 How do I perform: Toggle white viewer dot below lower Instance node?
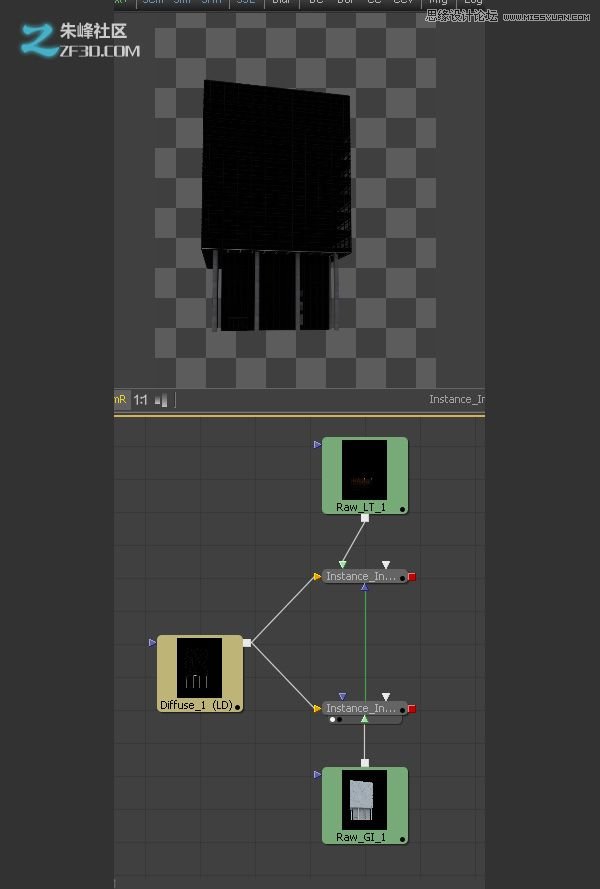pos(332,719)
